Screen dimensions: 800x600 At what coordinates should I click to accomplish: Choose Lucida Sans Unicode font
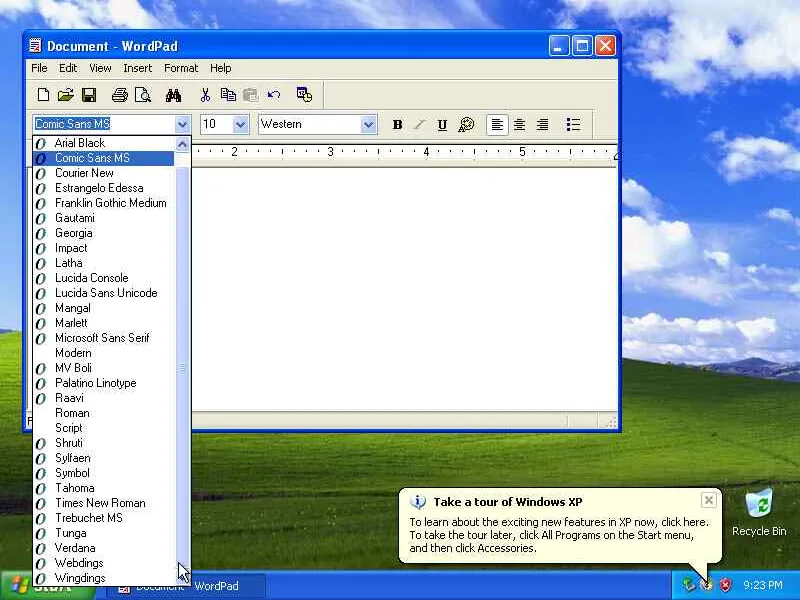click(x=104, y=293)
